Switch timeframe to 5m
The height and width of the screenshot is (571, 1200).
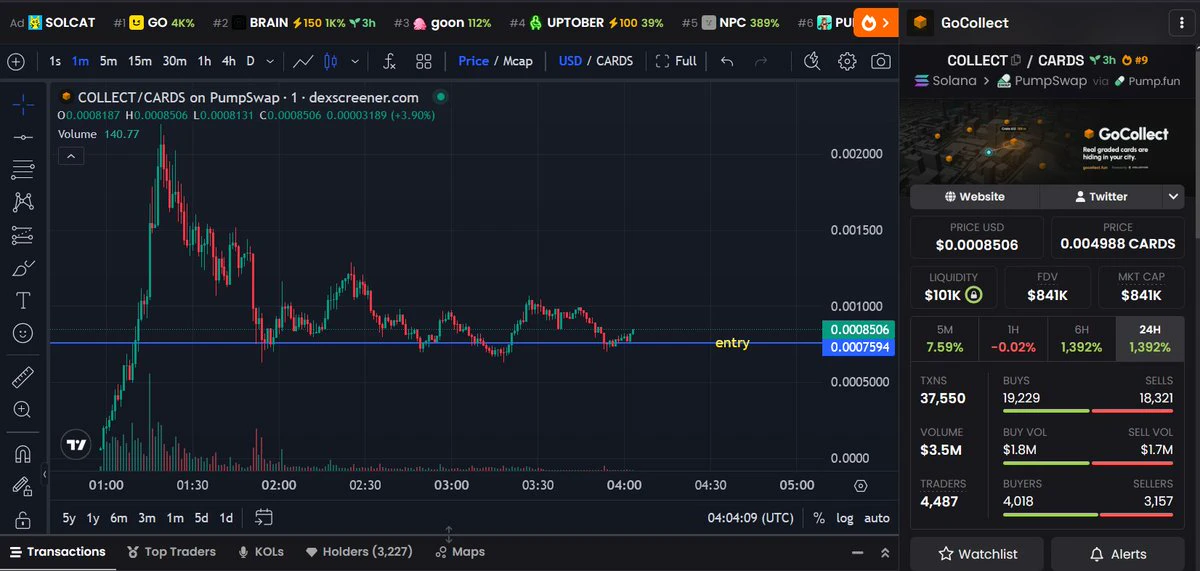[x=108, y=61]
